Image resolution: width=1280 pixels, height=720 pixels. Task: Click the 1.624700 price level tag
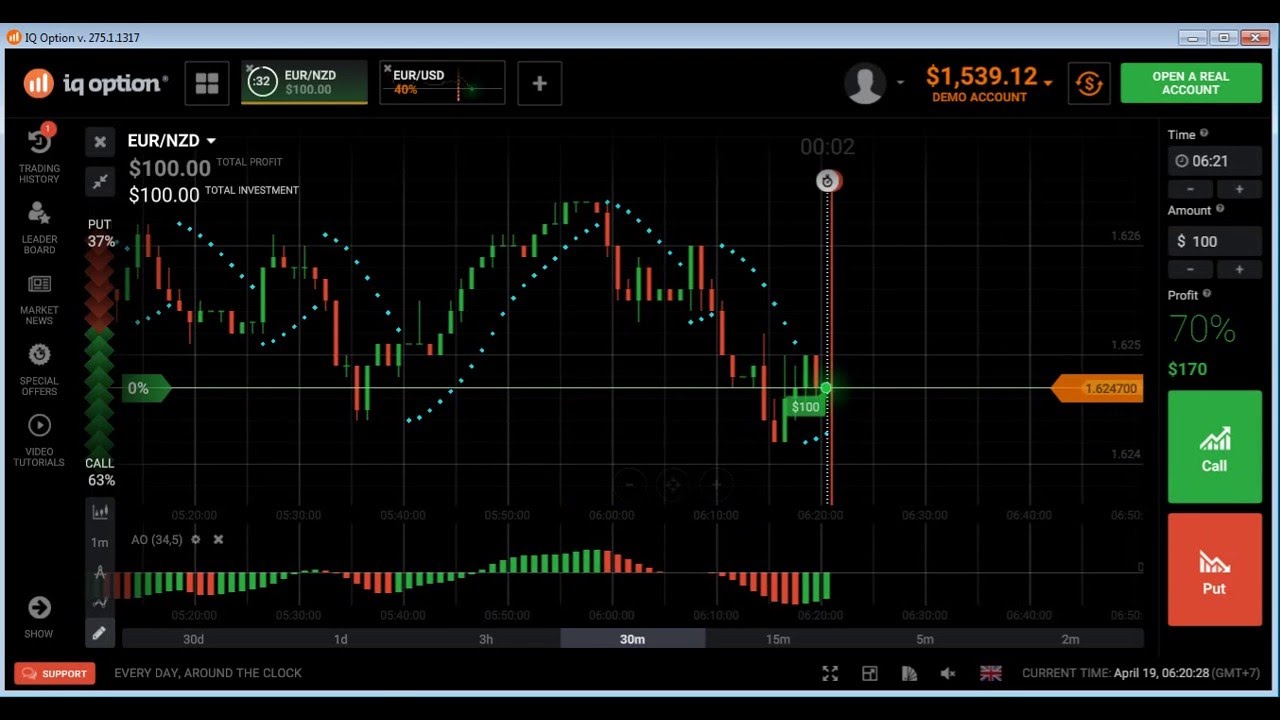(1096, 388)
